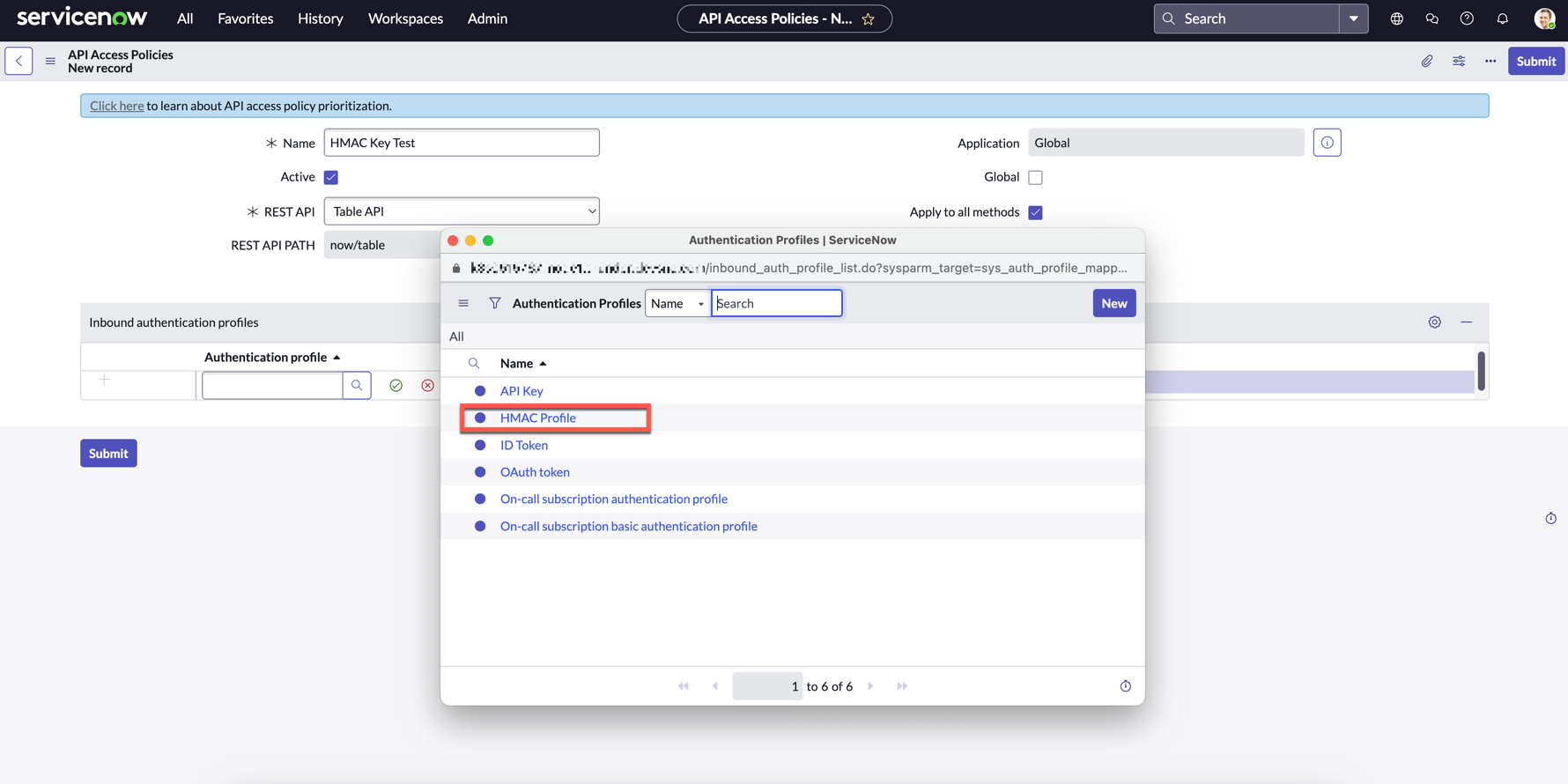Image resolution: width=1568 pixels, height=784 pixels.
Task: Open the Favorites menu
Action: pos(246,18)
